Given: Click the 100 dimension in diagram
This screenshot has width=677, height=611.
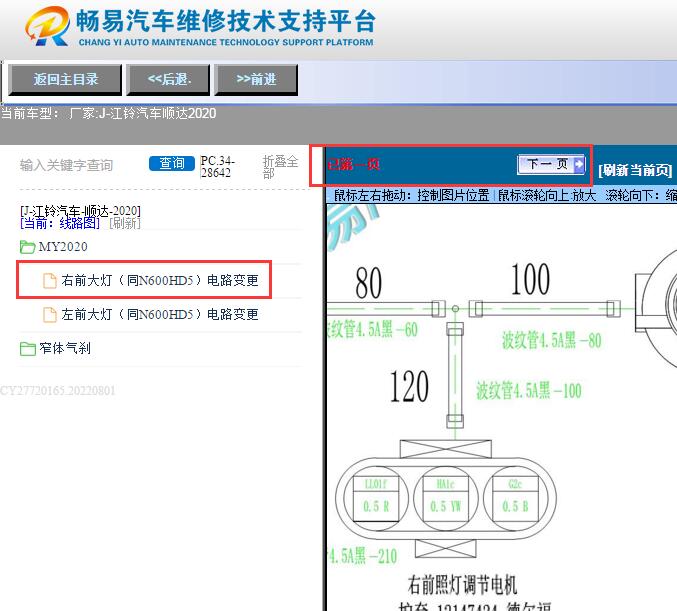Looking at the screenshot, I should click(530, 279).
